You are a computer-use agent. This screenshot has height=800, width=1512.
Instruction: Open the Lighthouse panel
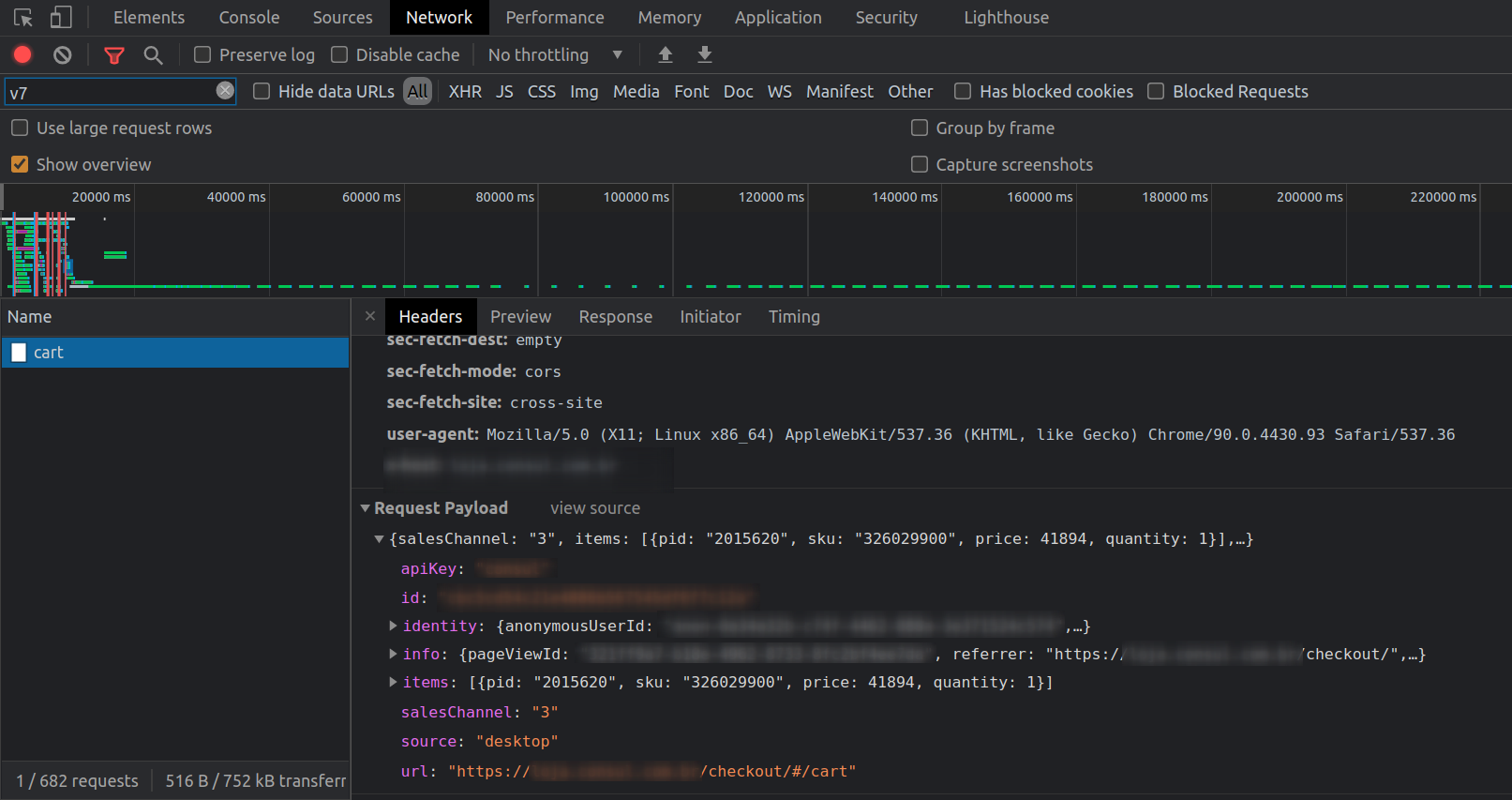1007,18
